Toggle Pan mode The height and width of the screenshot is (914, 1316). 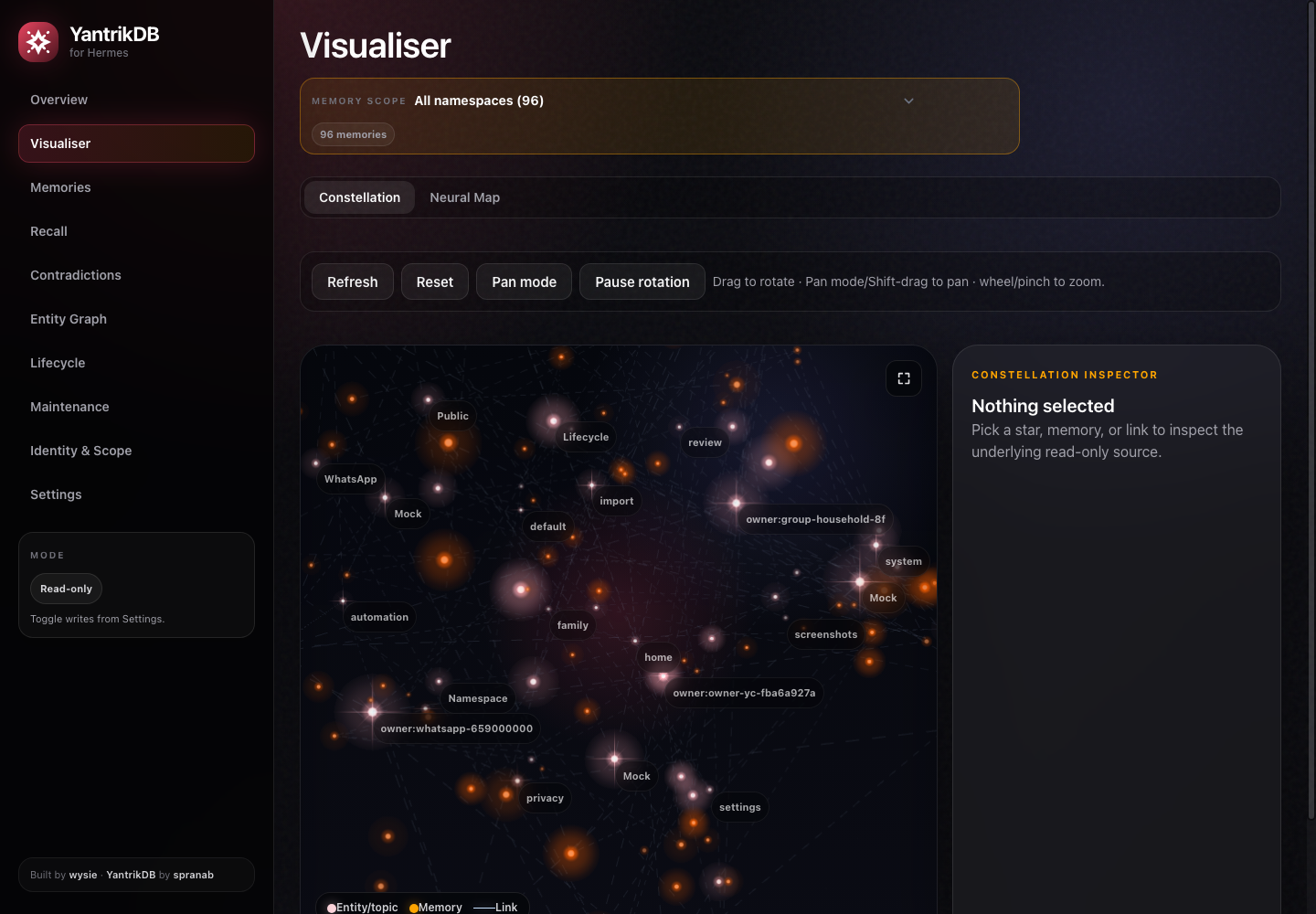coord(524,282)
